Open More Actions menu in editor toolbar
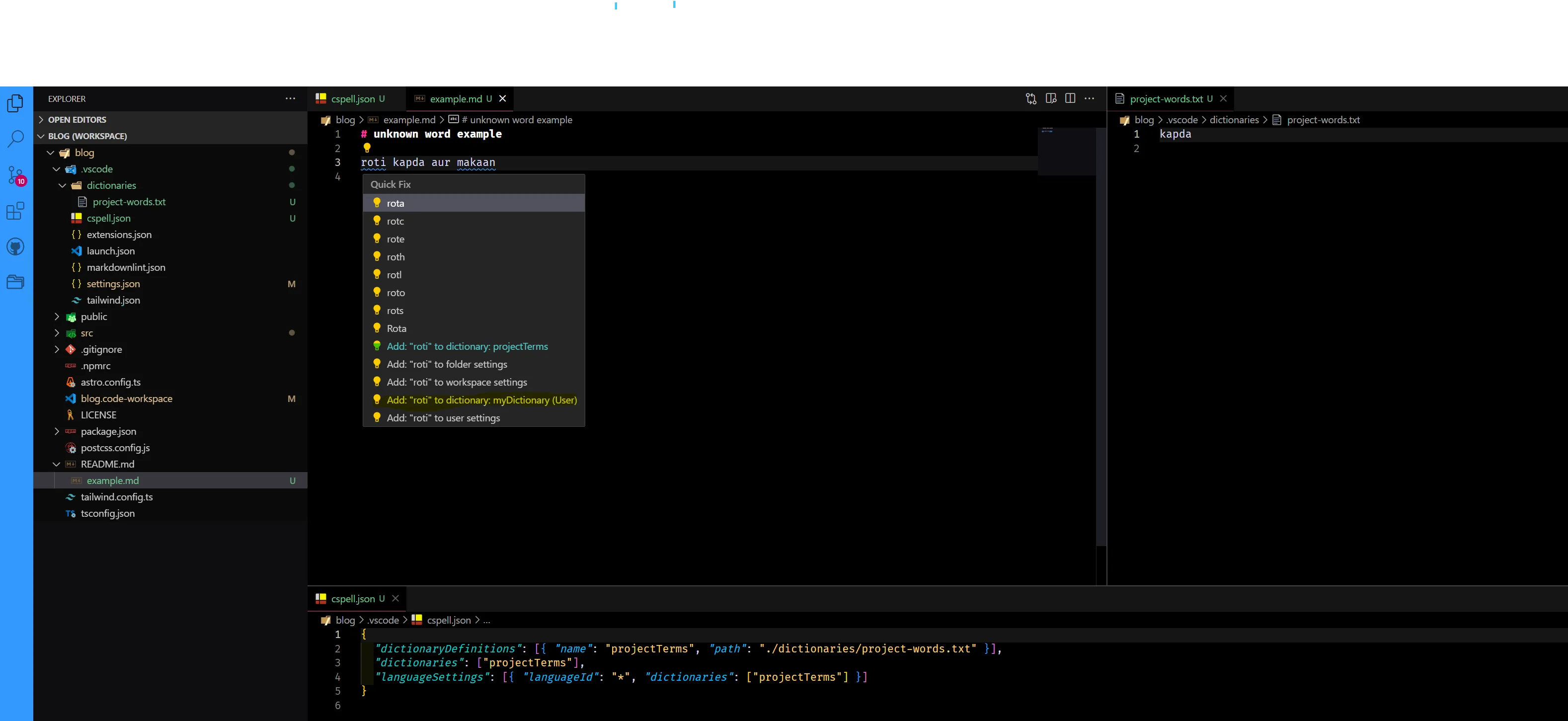The width and height of the screenshot is (1568, 721). coord(1089,98)
